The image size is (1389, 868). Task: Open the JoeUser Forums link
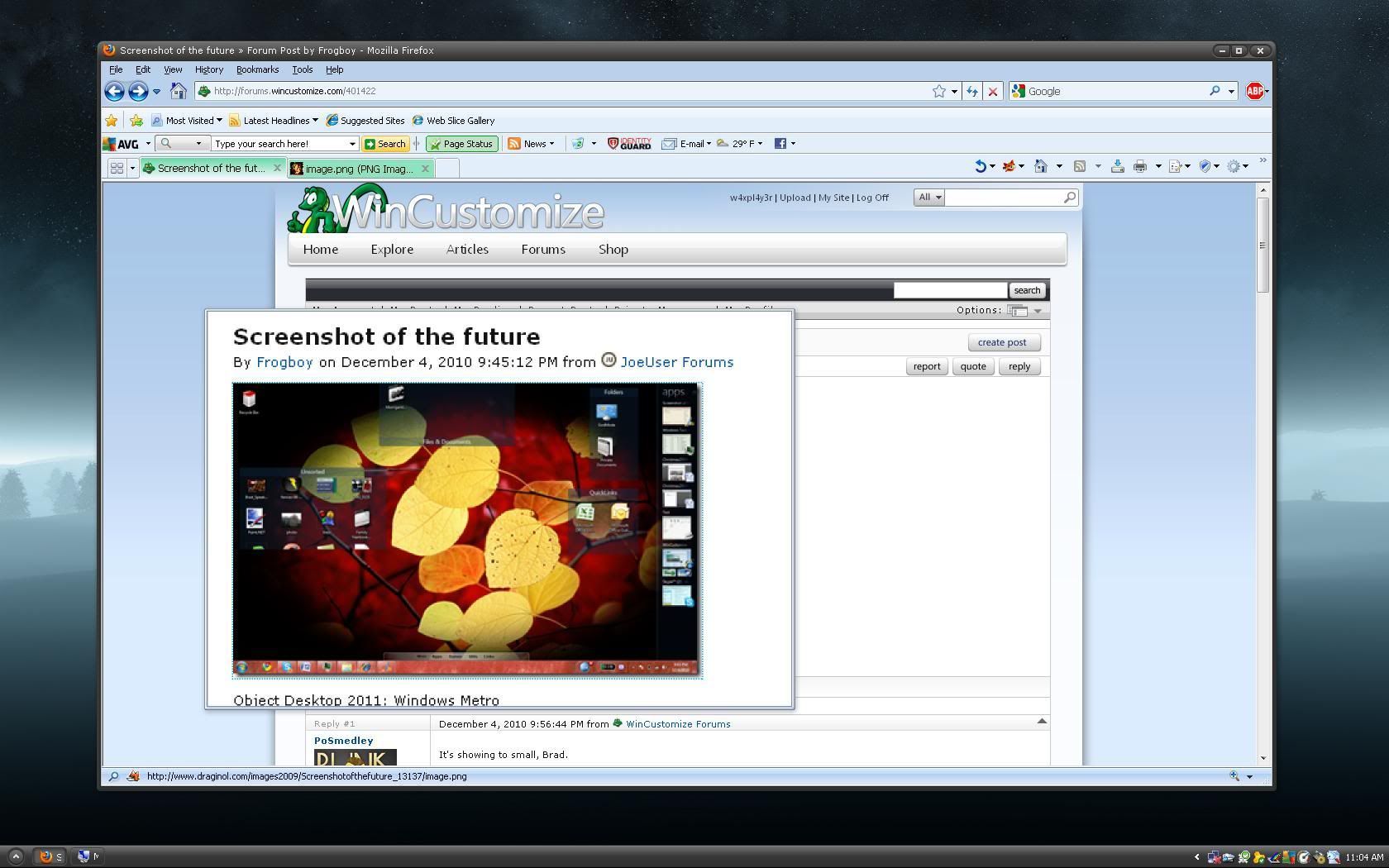tap(676, 362)
